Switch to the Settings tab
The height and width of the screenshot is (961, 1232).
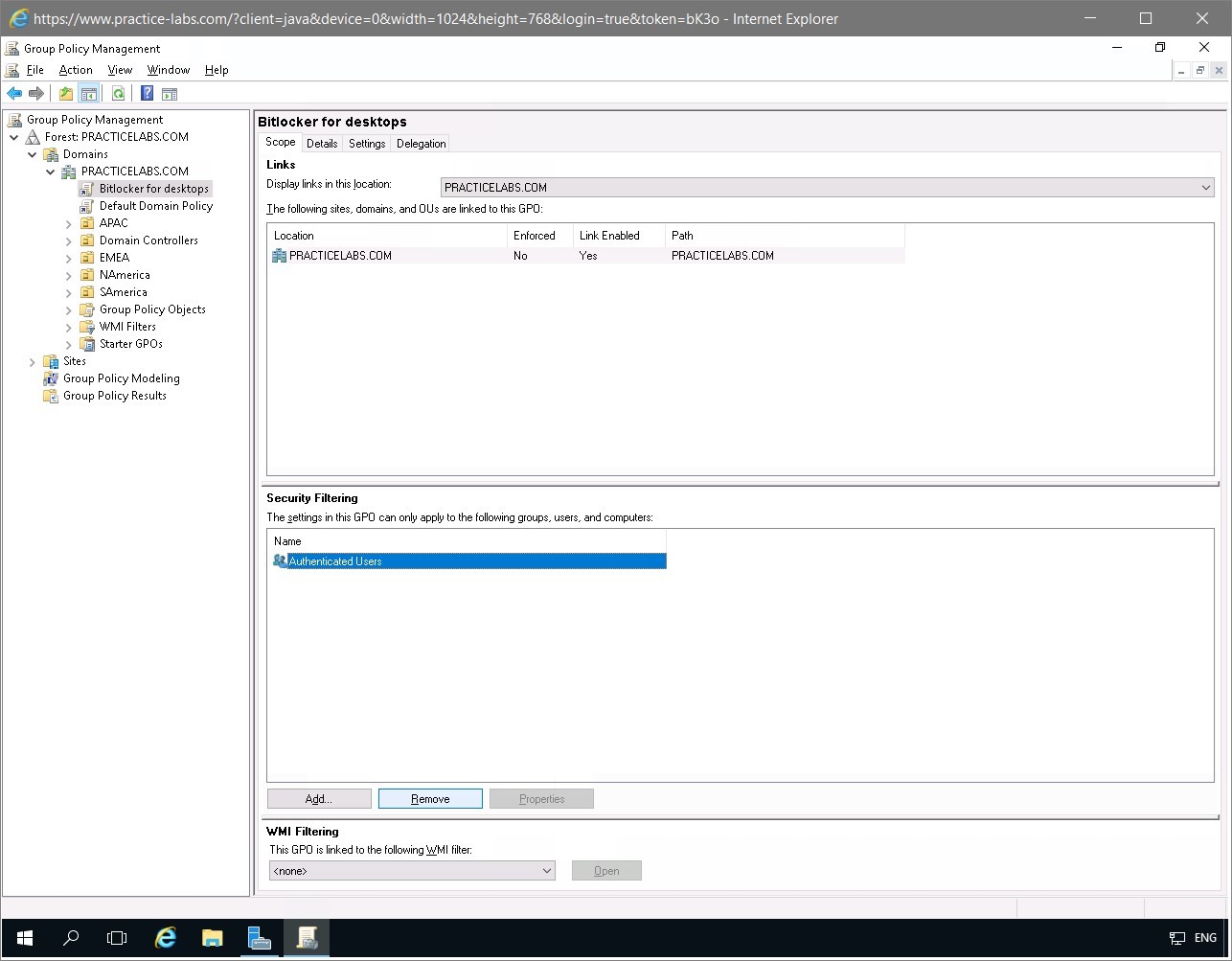tap(366, 143)
